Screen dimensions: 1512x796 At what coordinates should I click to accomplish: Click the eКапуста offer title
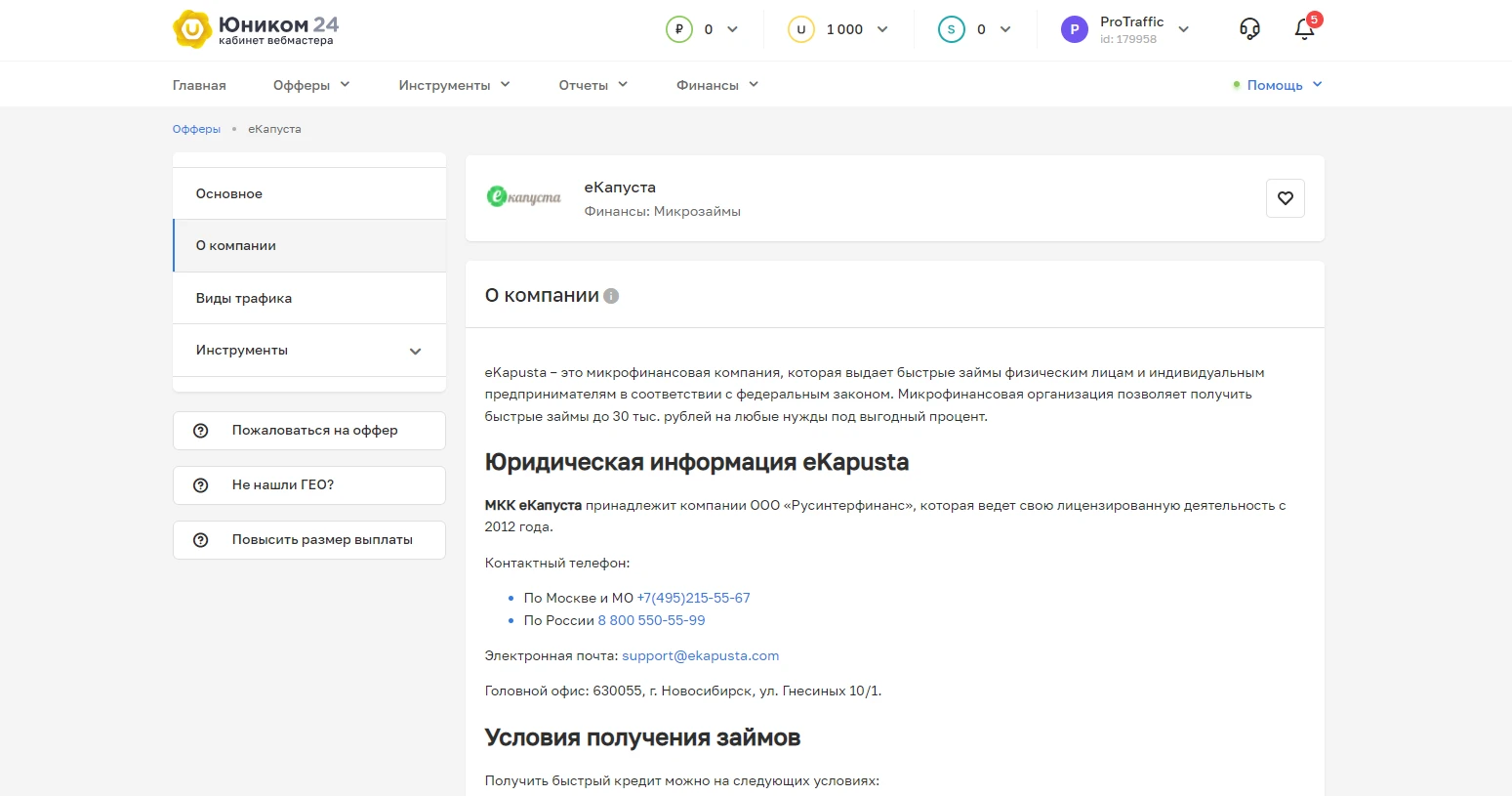(x=620, y=188)
